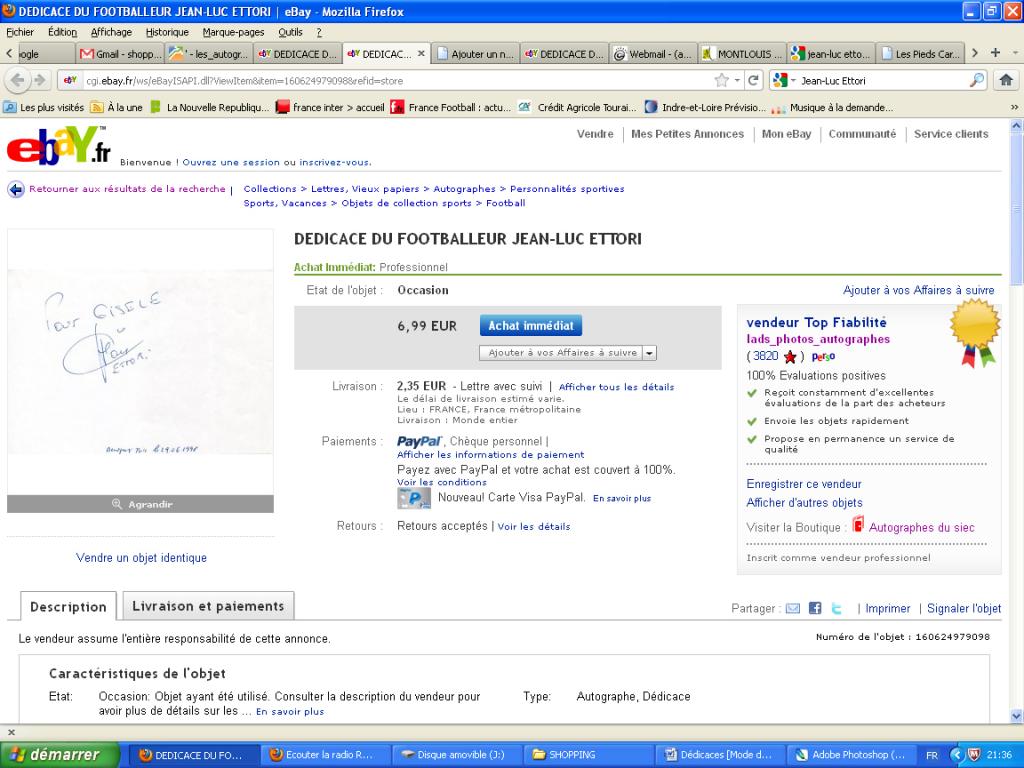Expand the bookmarks toolbar overflow chevron
This screenshot has width=1024, height=768.
(x=1014, y=108)
